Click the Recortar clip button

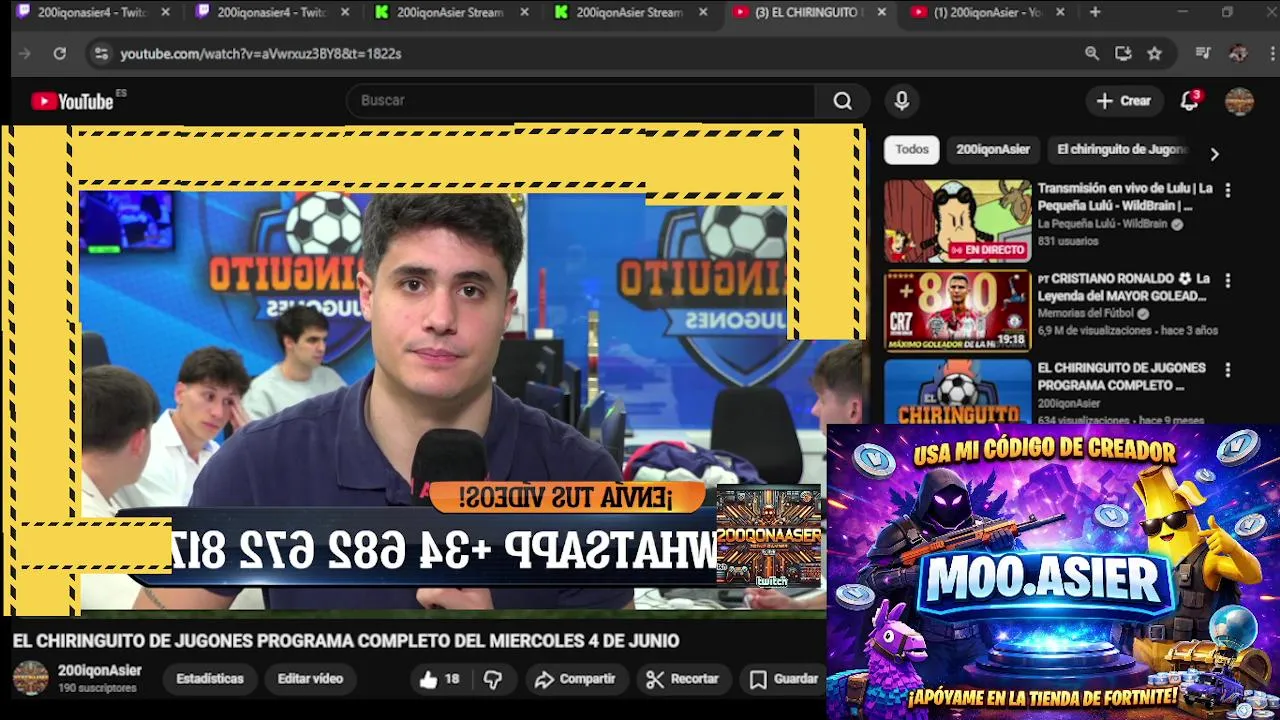[683, 679]
